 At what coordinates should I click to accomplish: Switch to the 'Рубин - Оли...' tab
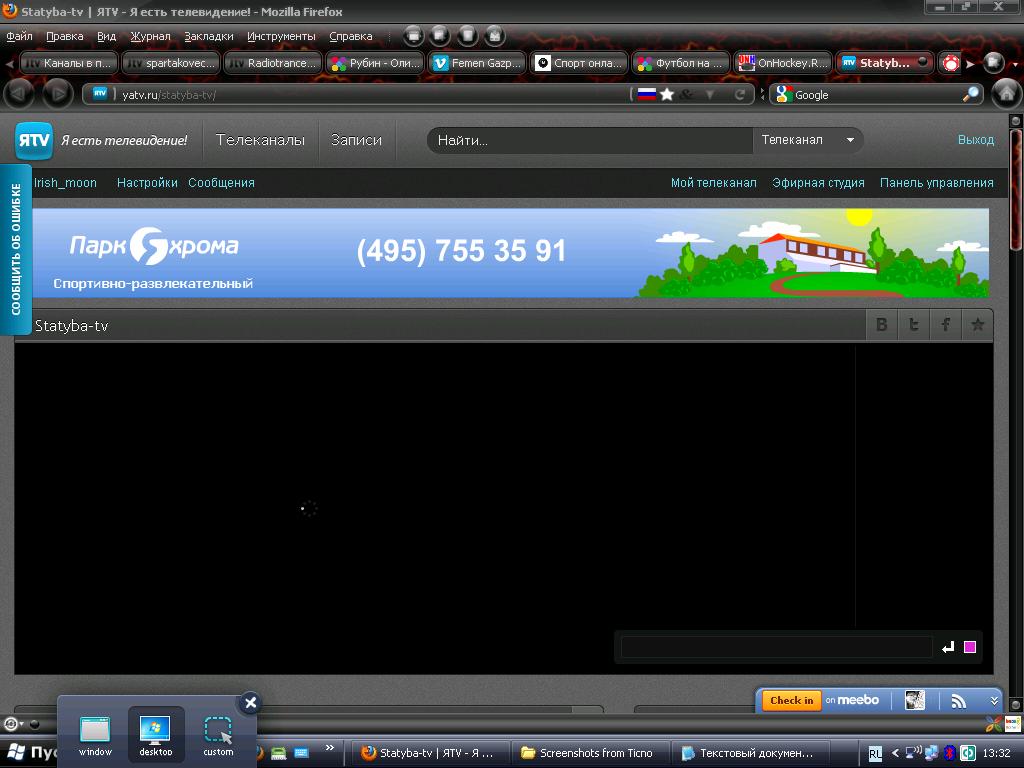[375, 63]
